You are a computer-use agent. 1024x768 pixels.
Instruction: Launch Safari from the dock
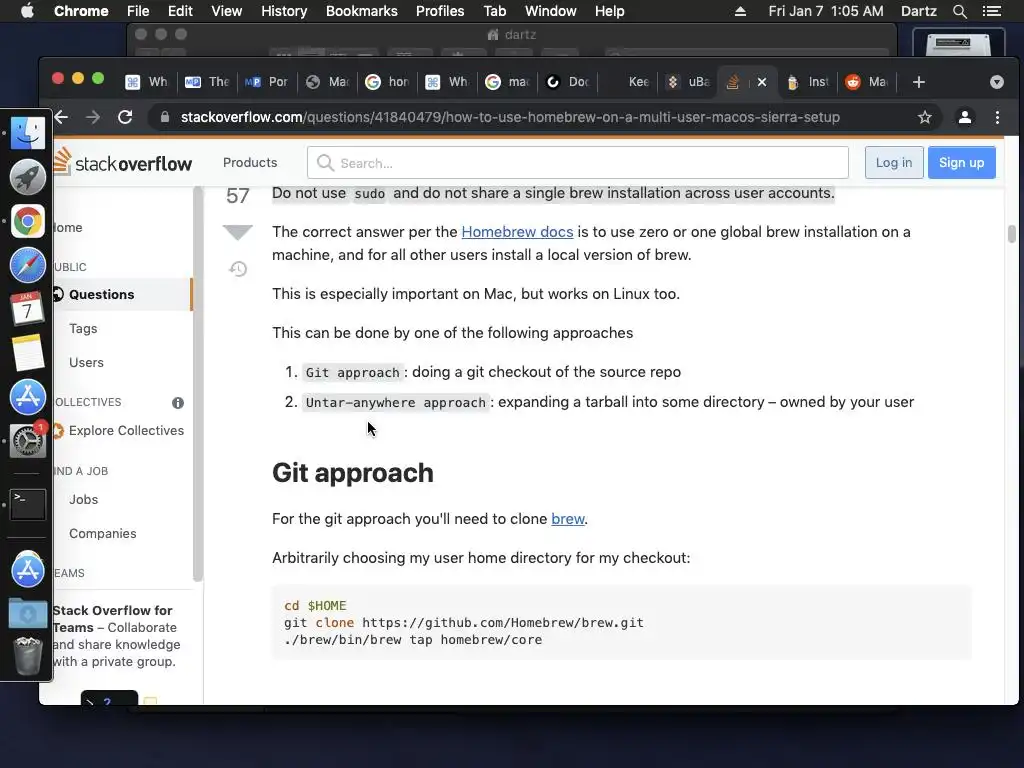pyautogui.click(x=27, y=265)
